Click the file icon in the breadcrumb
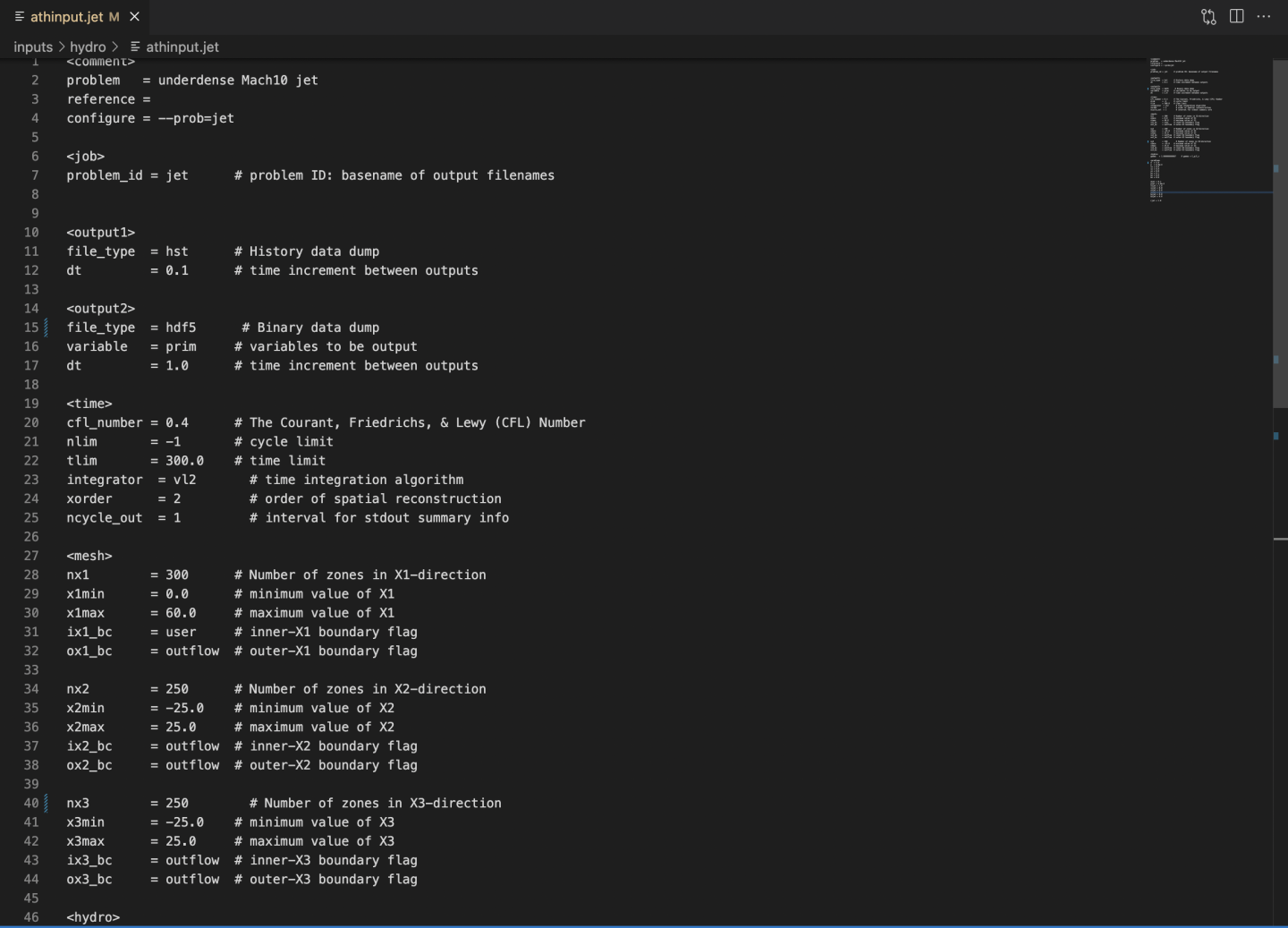 pyautogui.click(x=135, y=47)
